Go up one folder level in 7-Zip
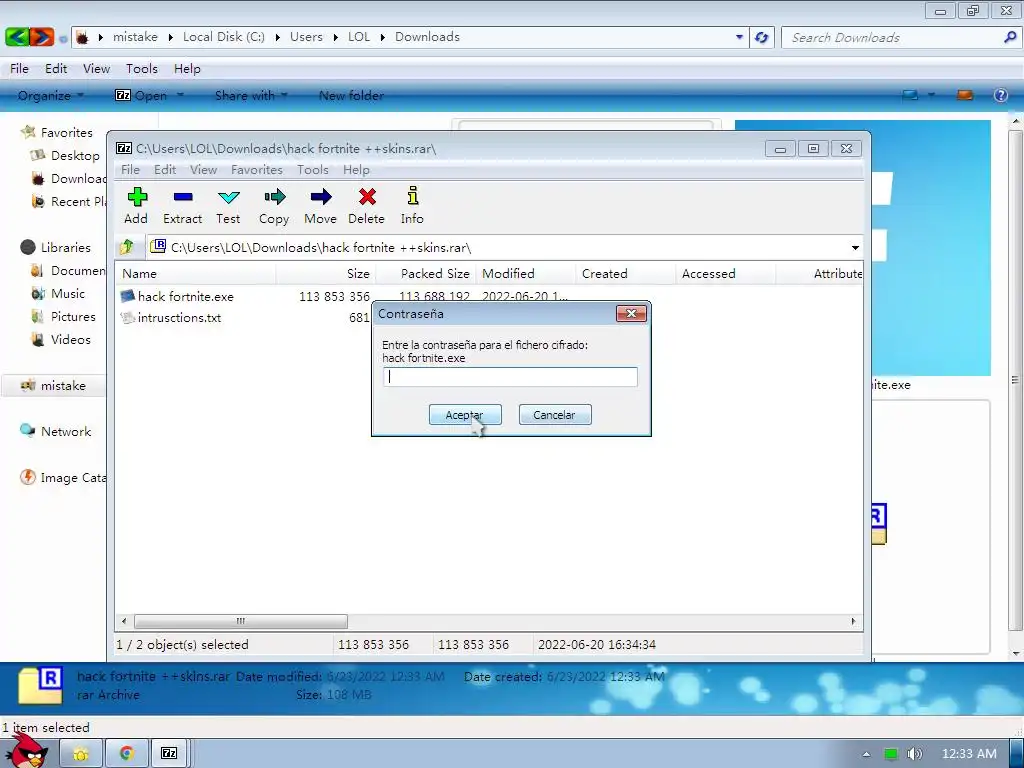The width and height of the screenshot is (1024, 768). coord(127,247)
